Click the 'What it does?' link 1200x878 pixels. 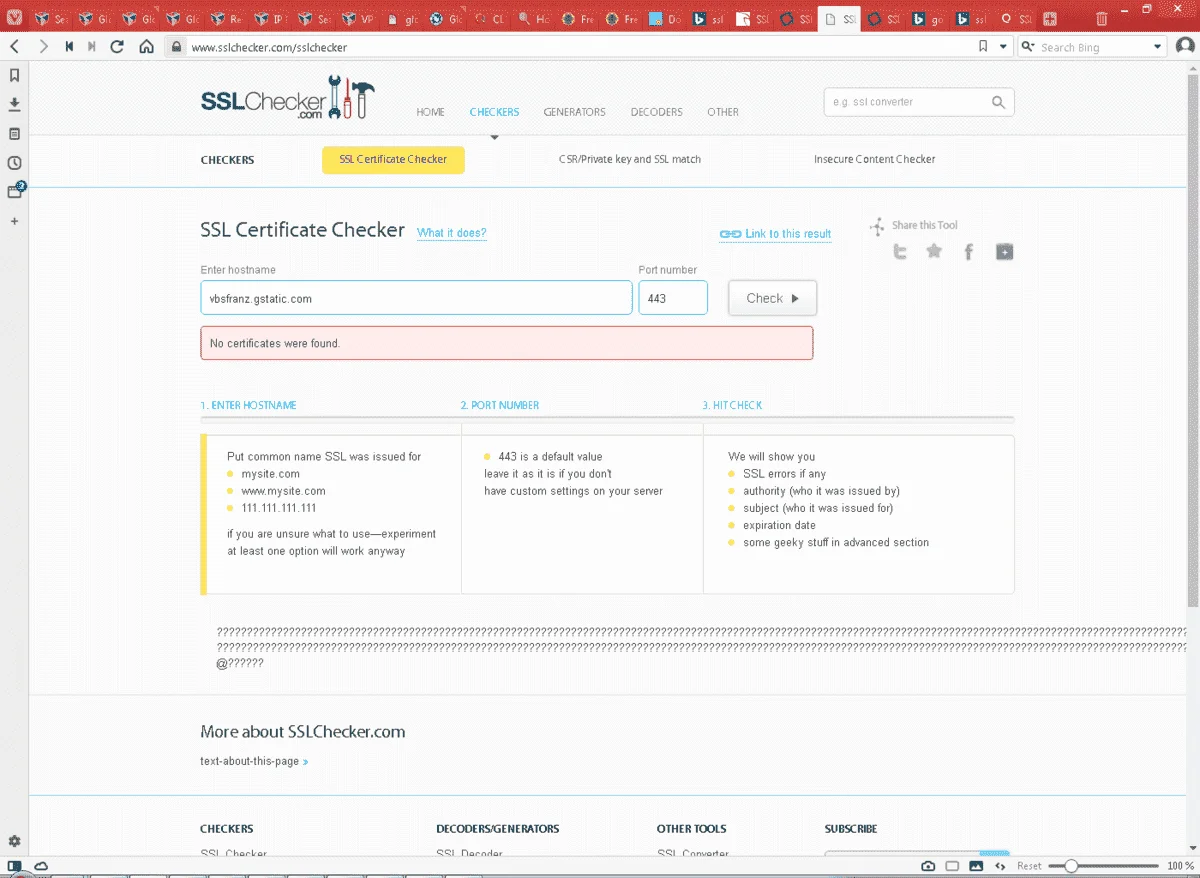[x=452, y=233]
